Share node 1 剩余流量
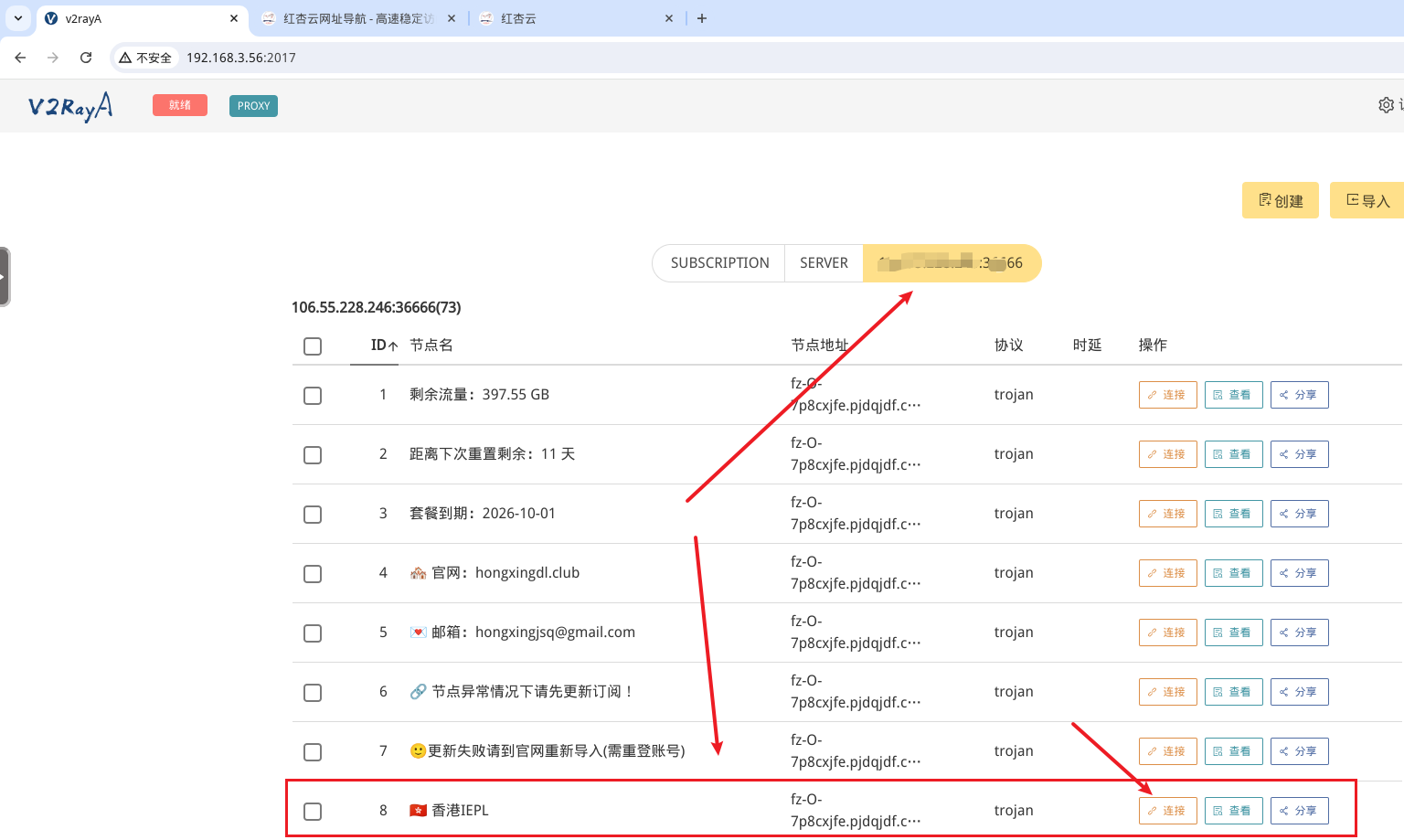This screenshot has width=1404, height=840. click(x=1299, y=395)
